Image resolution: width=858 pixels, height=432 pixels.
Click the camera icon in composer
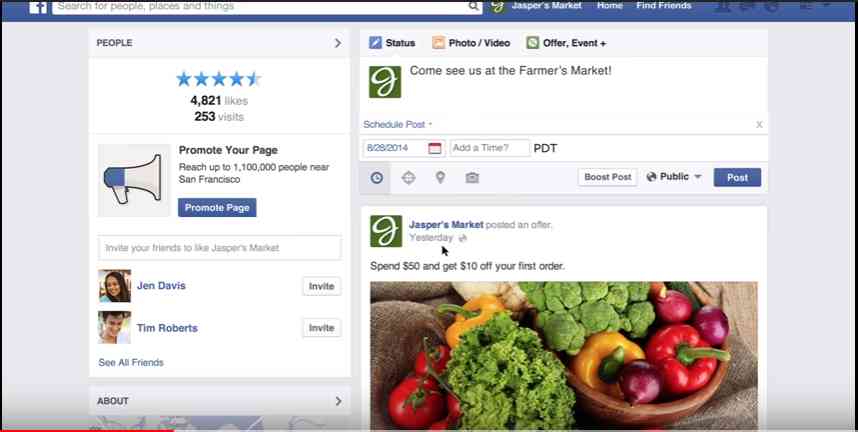pos(472,177)
